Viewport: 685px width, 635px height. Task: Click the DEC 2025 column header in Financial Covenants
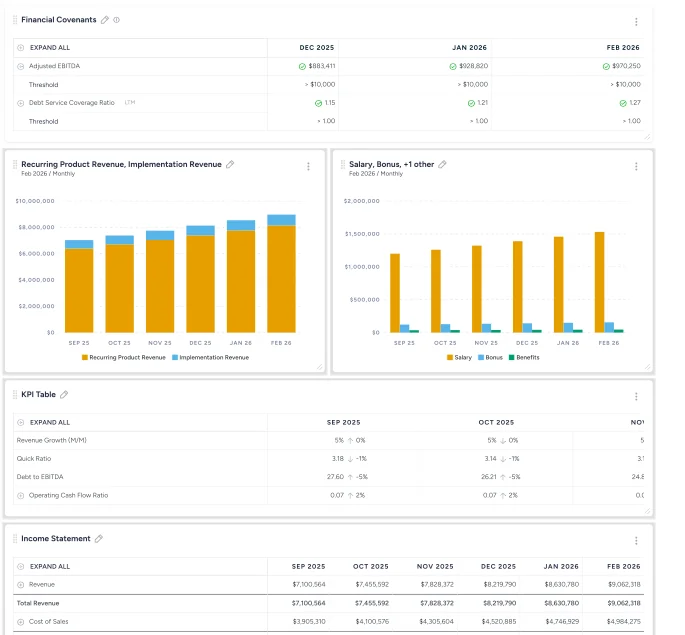pyautogui.click(x=317, y=48)
